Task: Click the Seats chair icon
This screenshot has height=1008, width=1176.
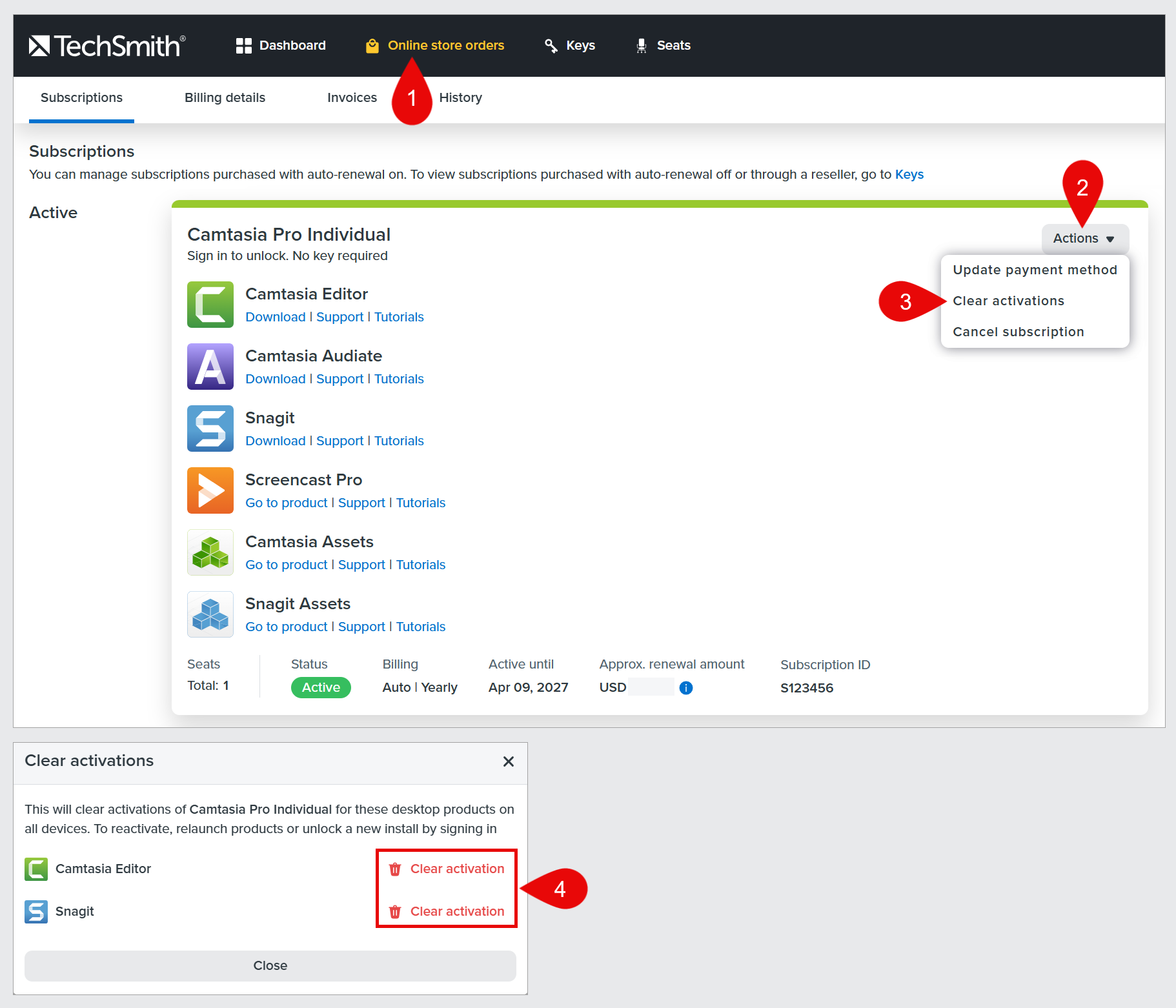Action: [x=642, y=46]
